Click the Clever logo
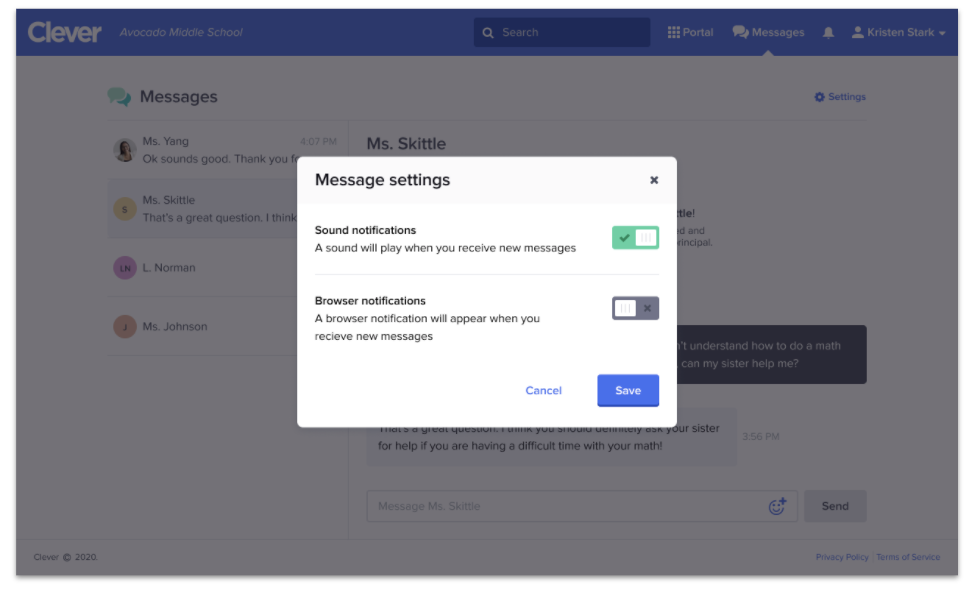Image resolution: width=972 pixels, height=593 pixels. pos(64,32)
